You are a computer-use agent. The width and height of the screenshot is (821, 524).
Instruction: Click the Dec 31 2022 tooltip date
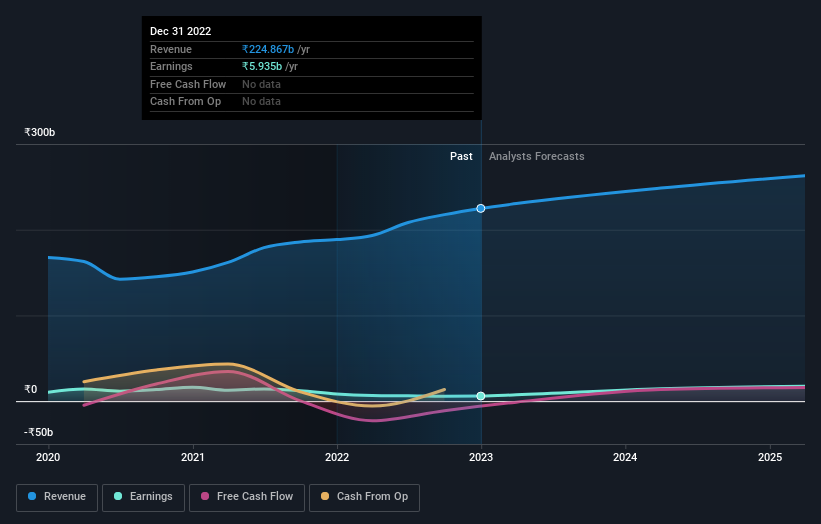point(181,31)
